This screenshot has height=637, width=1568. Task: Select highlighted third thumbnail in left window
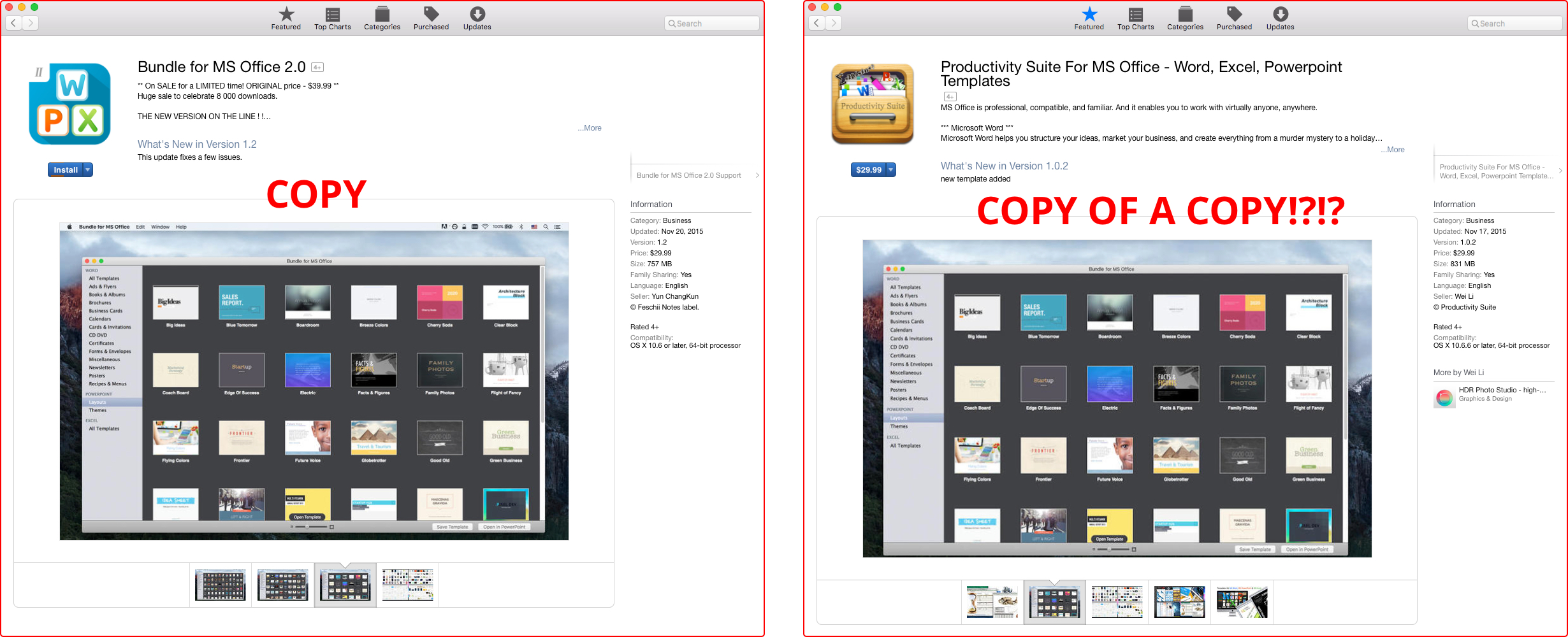345,585
